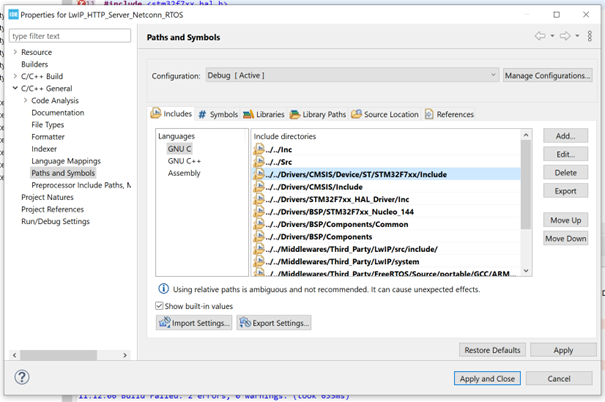Switch to the Source Location tab
605x402 pixels.
(x=385, y=114)
